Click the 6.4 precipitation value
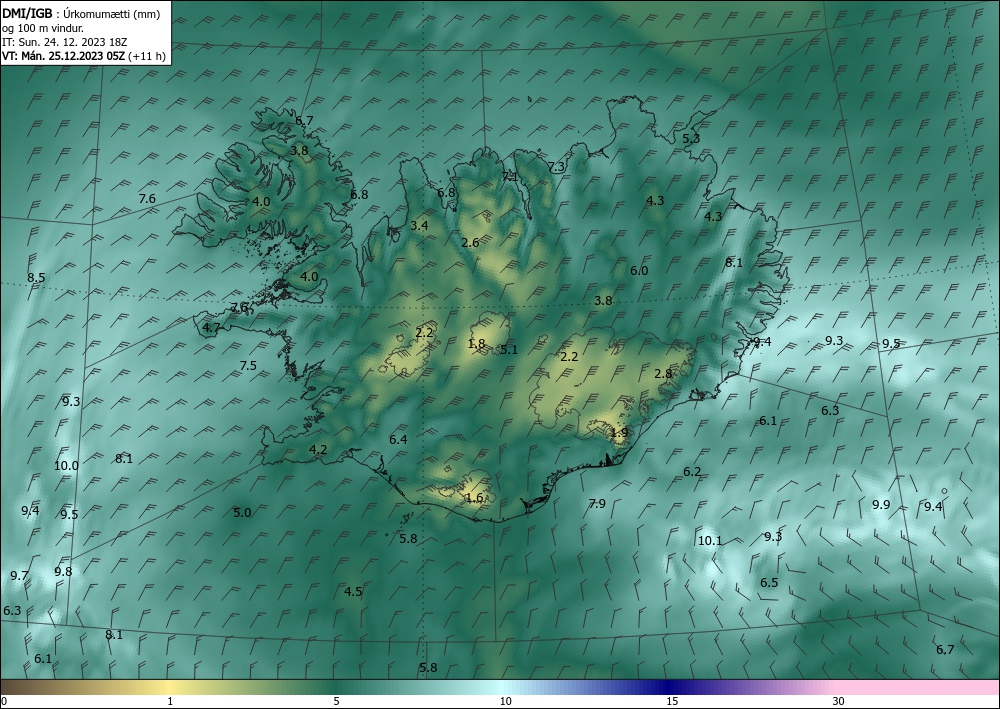The image size is (1000, 709). pos(398,439)
